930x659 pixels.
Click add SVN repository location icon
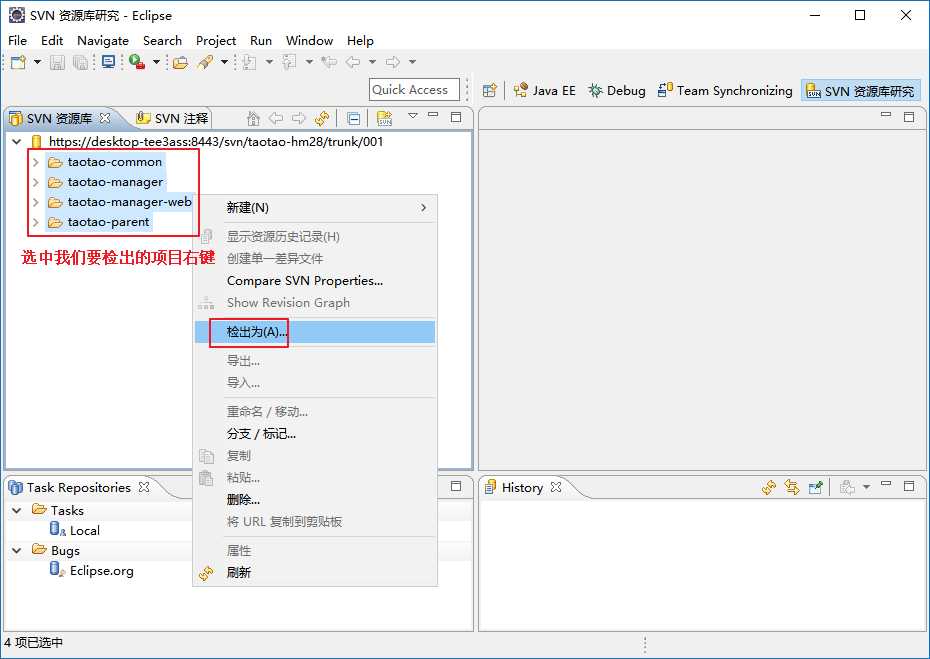(x=384, y=118)
